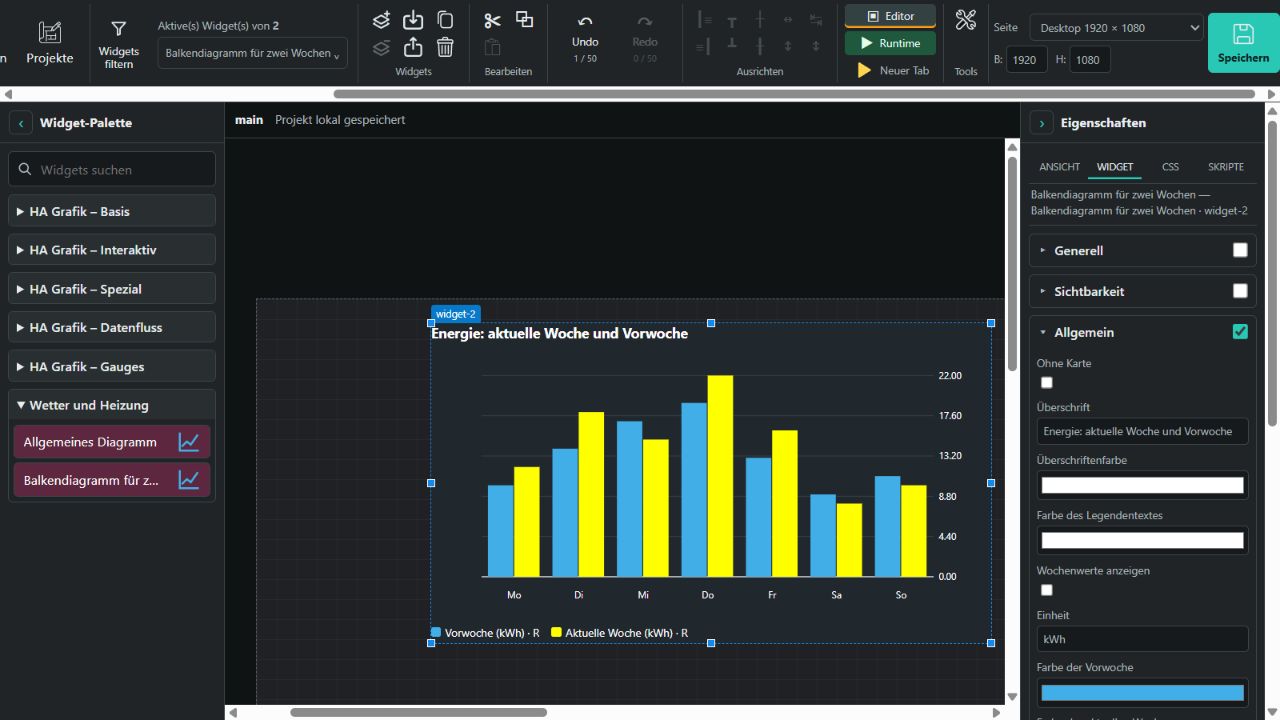Collapse the Wetter und Heizung group
The image size is (1280, 720).
pos(112,405)
